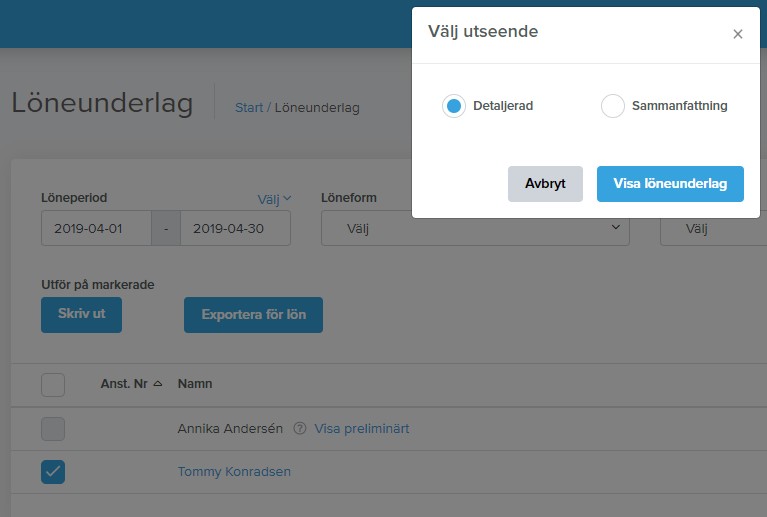The height and width of the screenshot is (517, 767).
Task: Open the partially visible Välj dropdown at right
Action: pyautogui.click(x=712, y=228)
